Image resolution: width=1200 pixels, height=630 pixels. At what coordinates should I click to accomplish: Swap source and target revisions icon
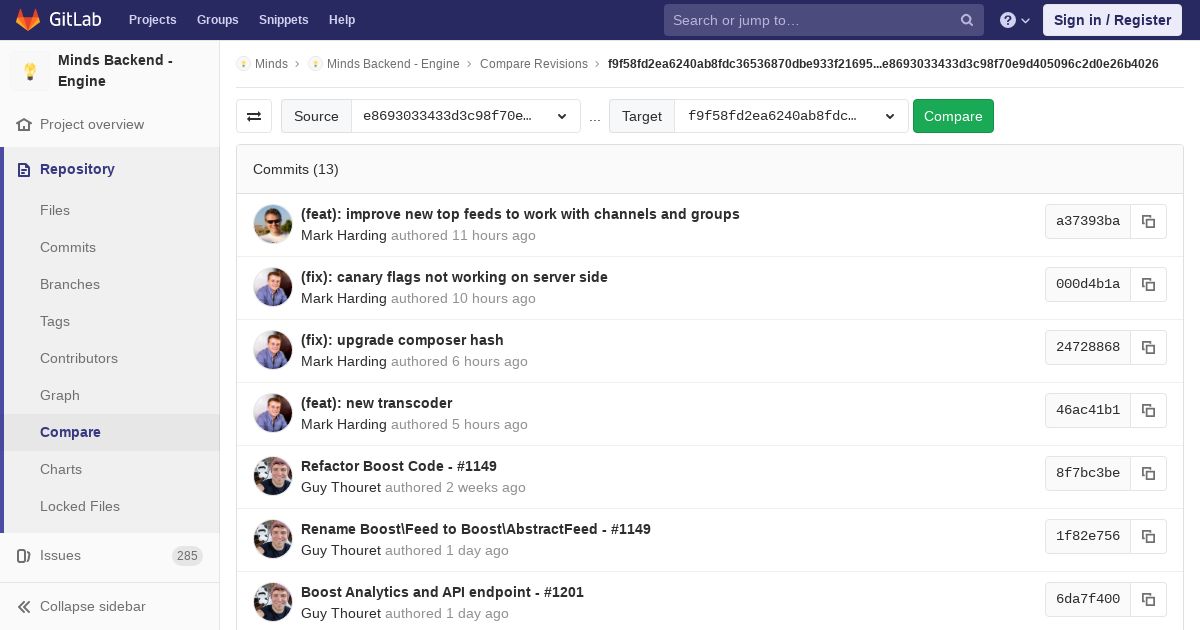[x=254, y=116]
